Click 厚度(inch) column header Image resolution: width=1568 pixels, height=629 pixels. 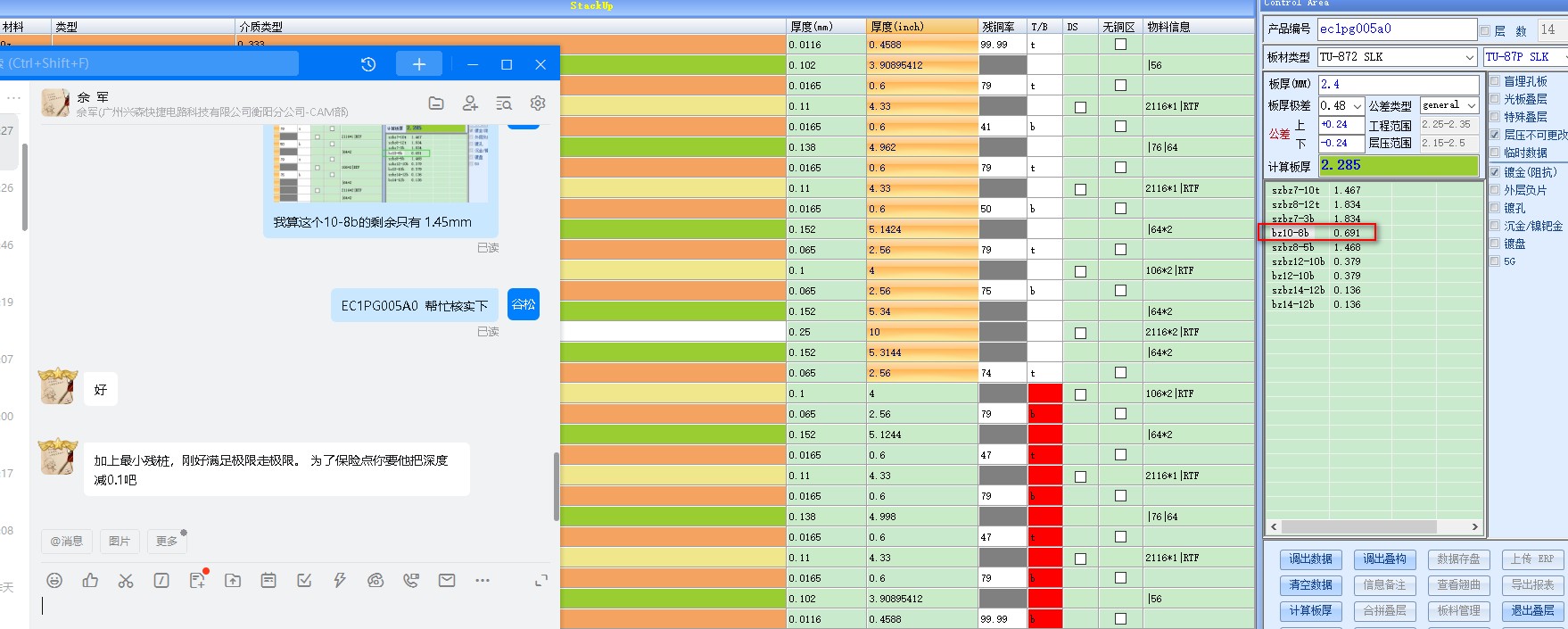[922, 27]
